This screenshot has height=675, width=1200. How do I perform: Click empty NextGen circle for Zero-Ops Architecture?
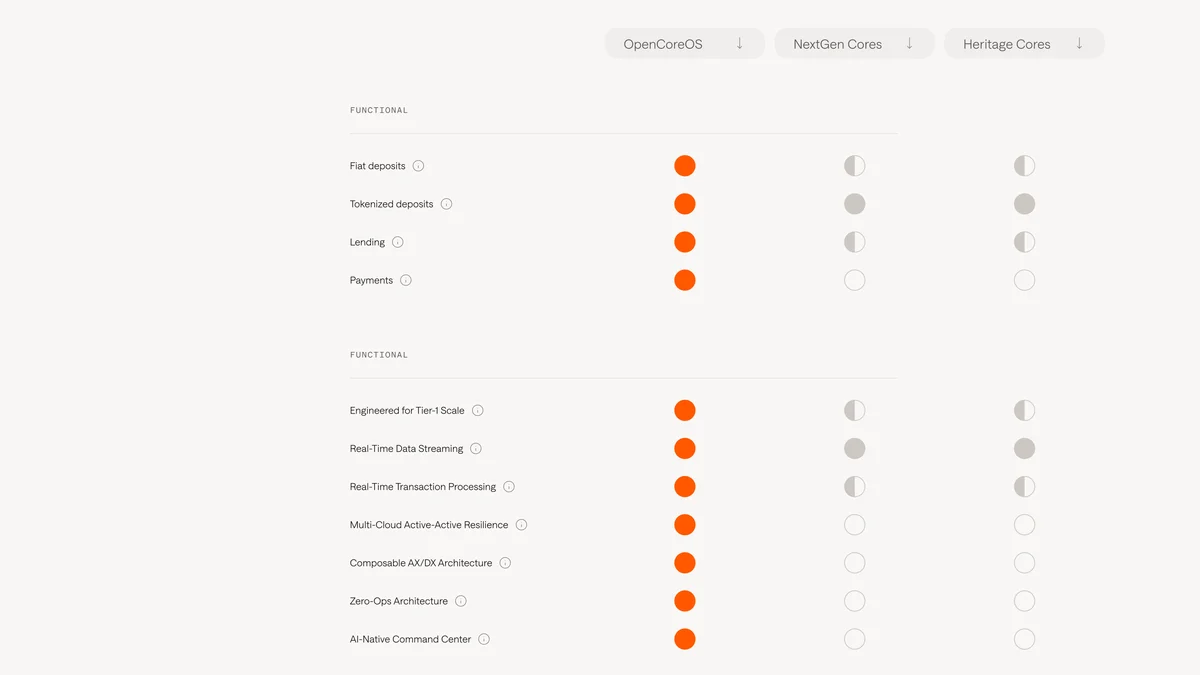coord(854,601)
